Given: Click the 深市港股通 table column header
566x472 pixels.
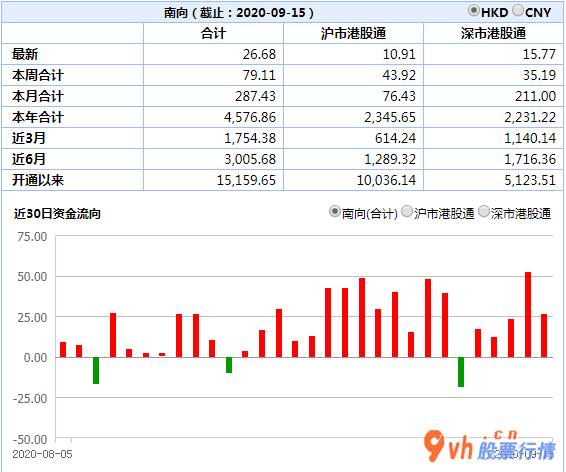Looking at the screenshot, I should click(493, 33).
